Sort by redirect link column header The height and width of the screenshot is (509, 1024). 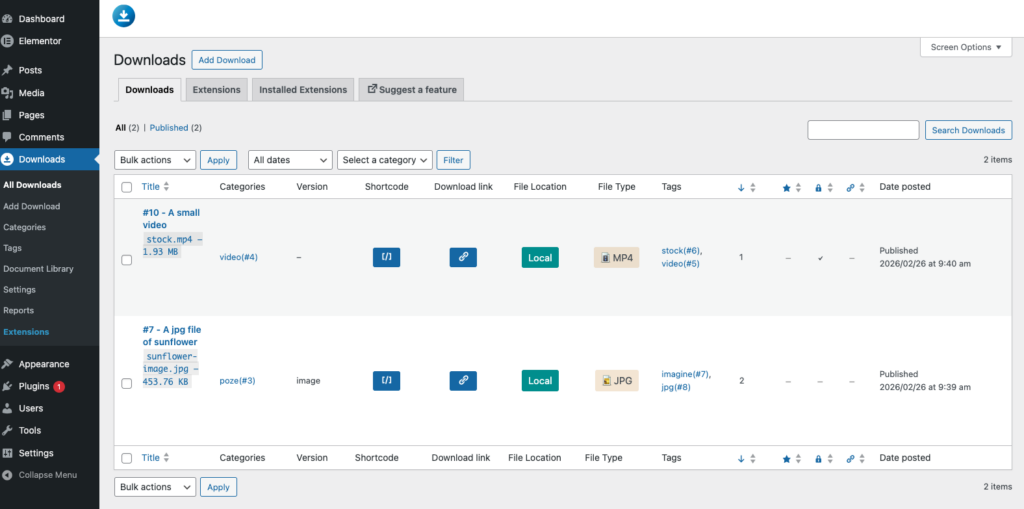pos(850,187)
